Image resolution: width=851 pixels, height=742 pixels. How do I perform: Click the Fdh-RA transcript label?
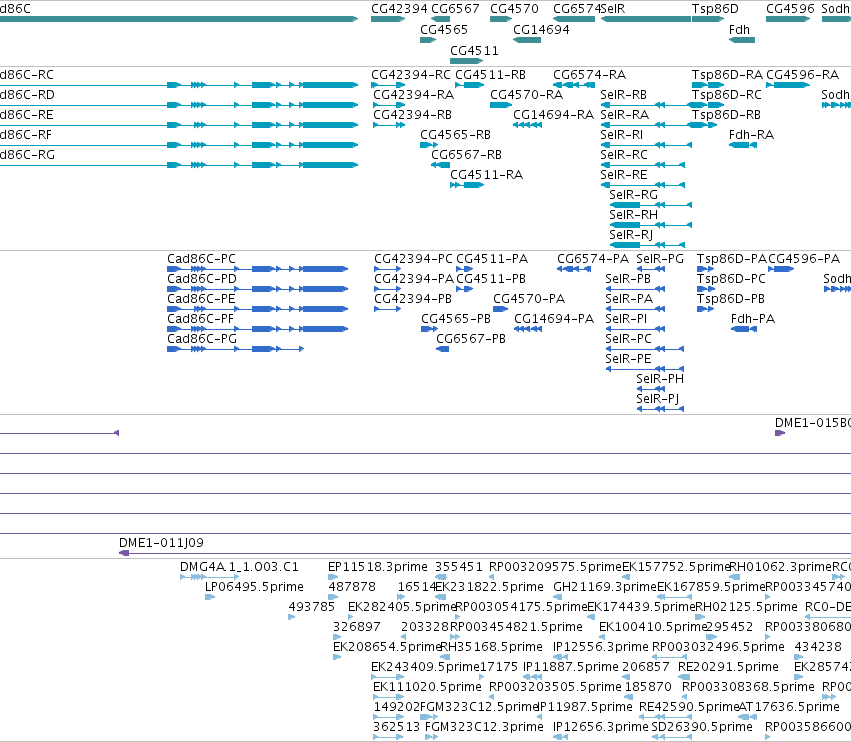click(x=751, y=135)
